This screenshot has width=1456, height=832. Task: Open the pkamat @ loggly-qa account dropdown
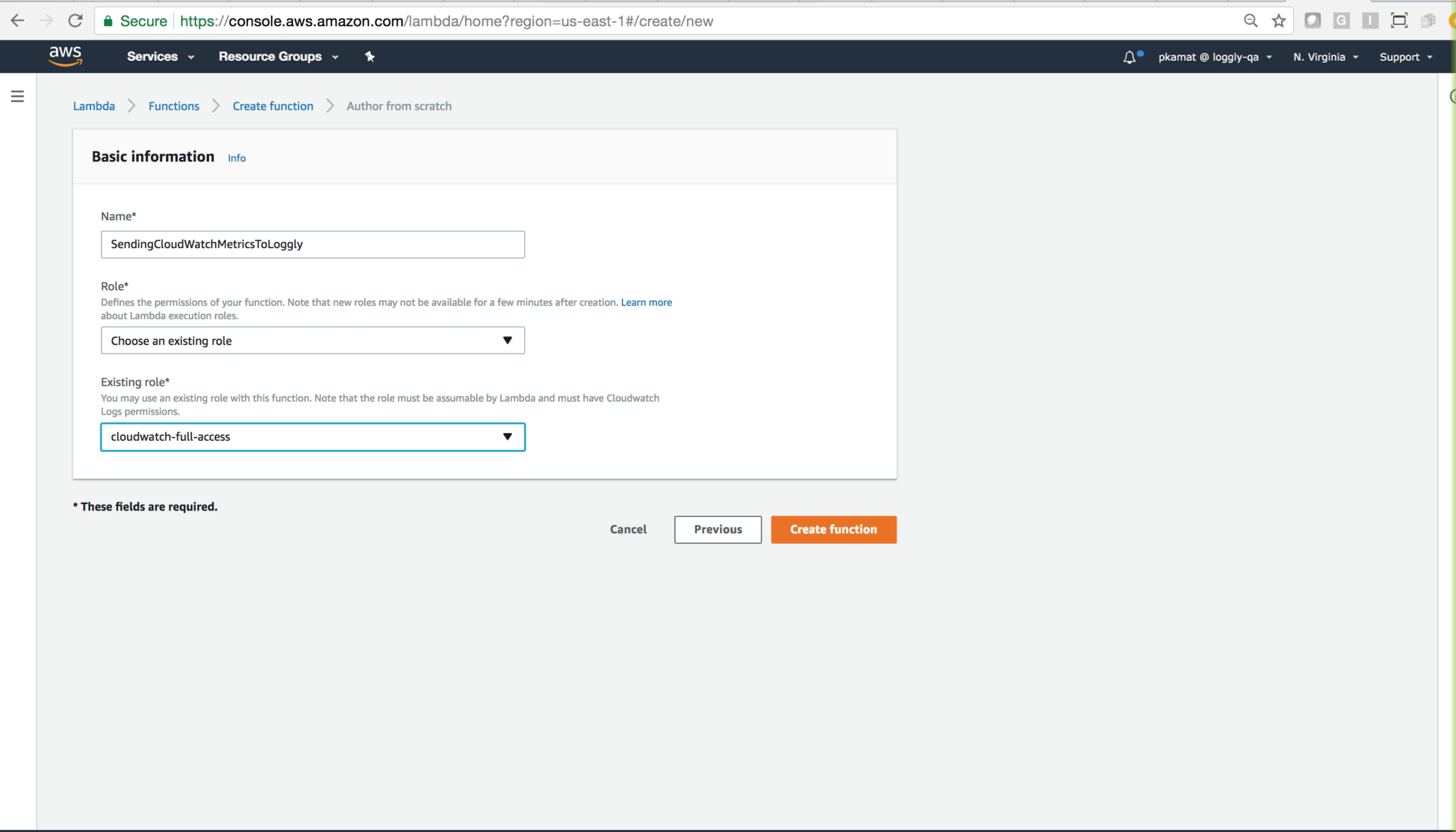click(x=1214, y=57)
